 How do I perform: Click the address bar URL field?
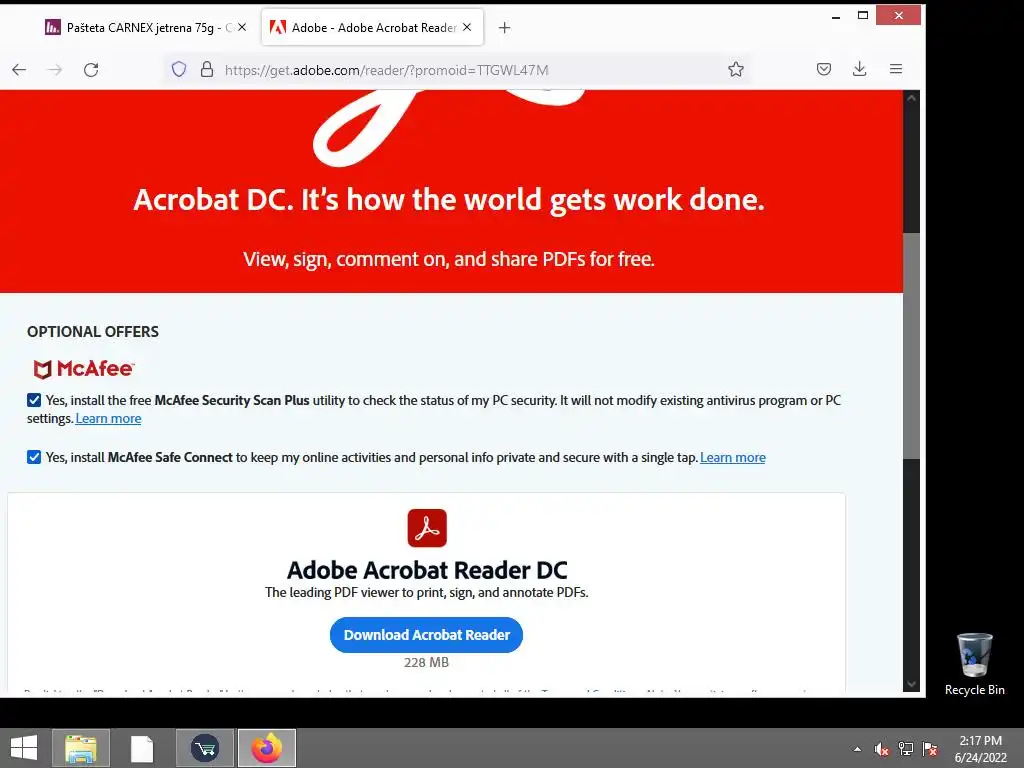457,70
